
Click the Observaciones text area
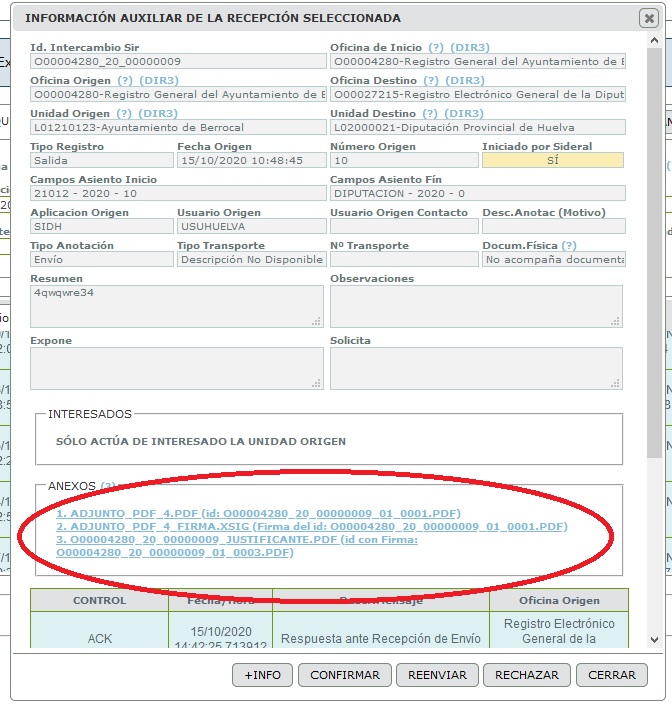click(476, 306)
